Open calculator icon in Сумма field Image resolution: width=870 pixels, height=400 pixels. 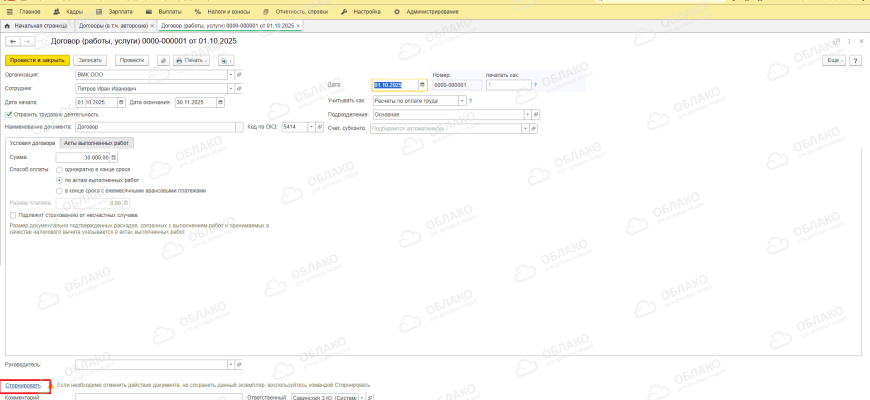point(115,157)
